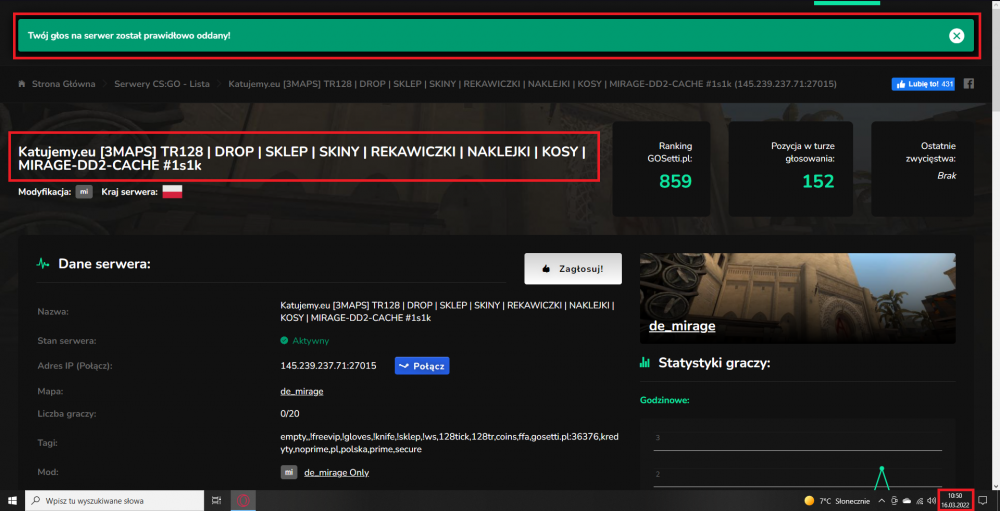
Task: Click the green peak point on hourly chart
Action: [x=881, y=468]
